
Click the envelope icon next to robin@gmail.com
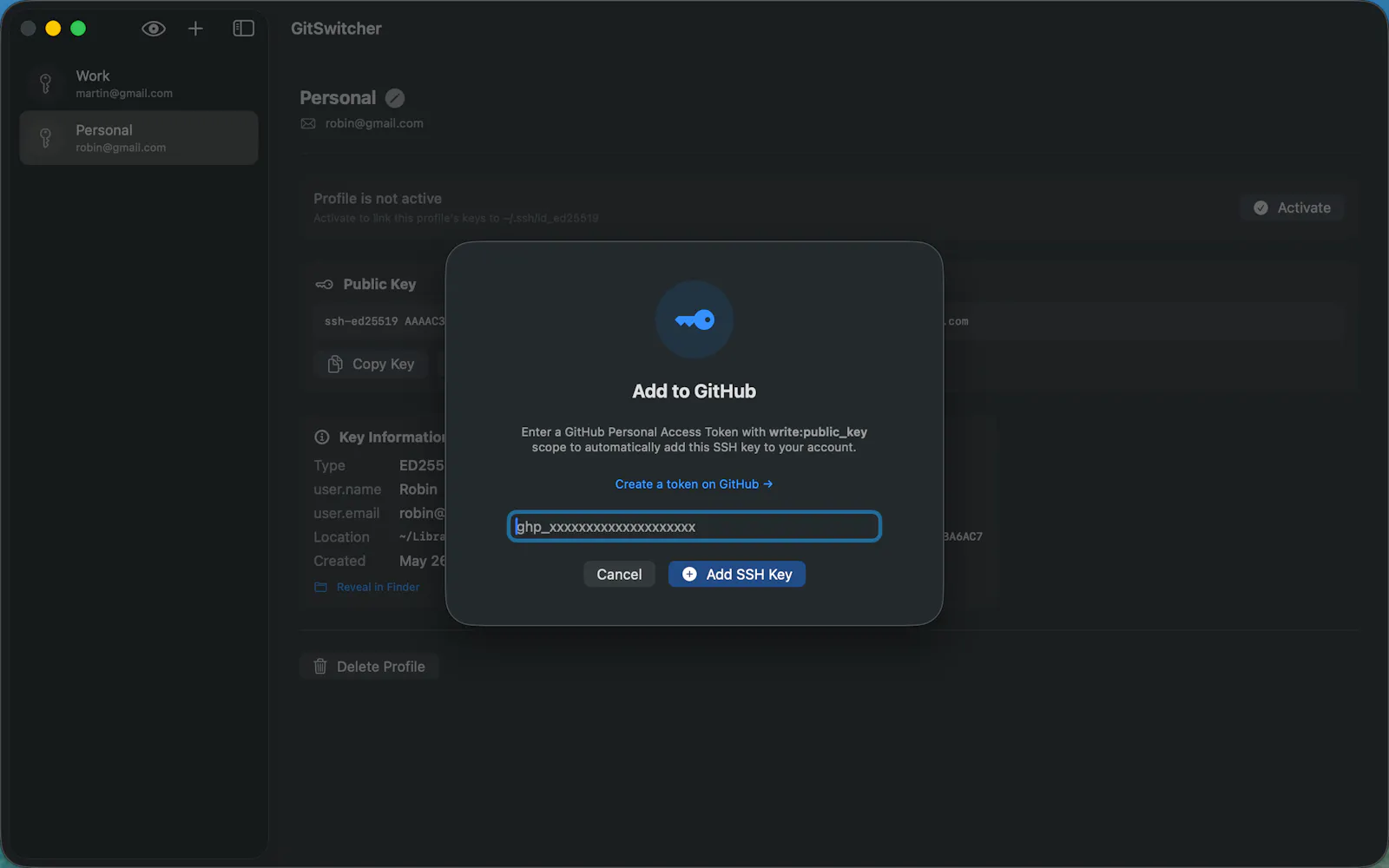[x=308, y=123]
